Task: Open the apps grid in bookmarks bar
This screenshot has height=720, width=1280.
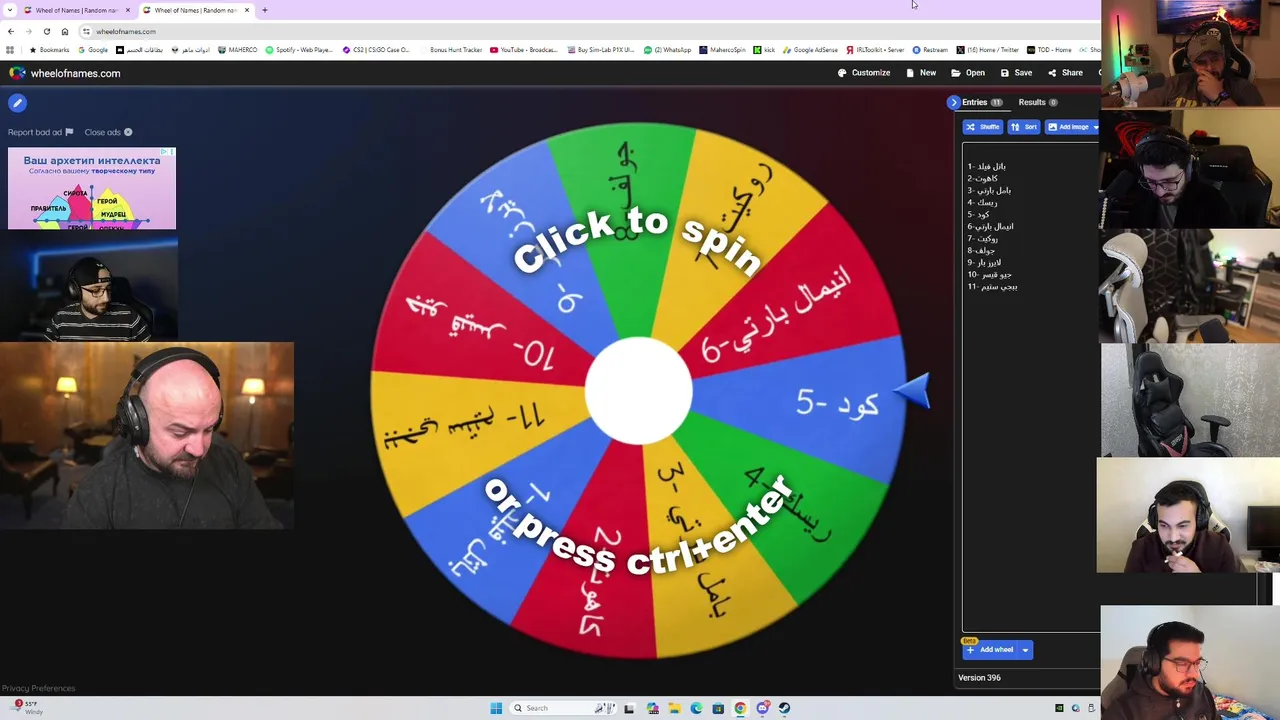Action: coord(10,50)
